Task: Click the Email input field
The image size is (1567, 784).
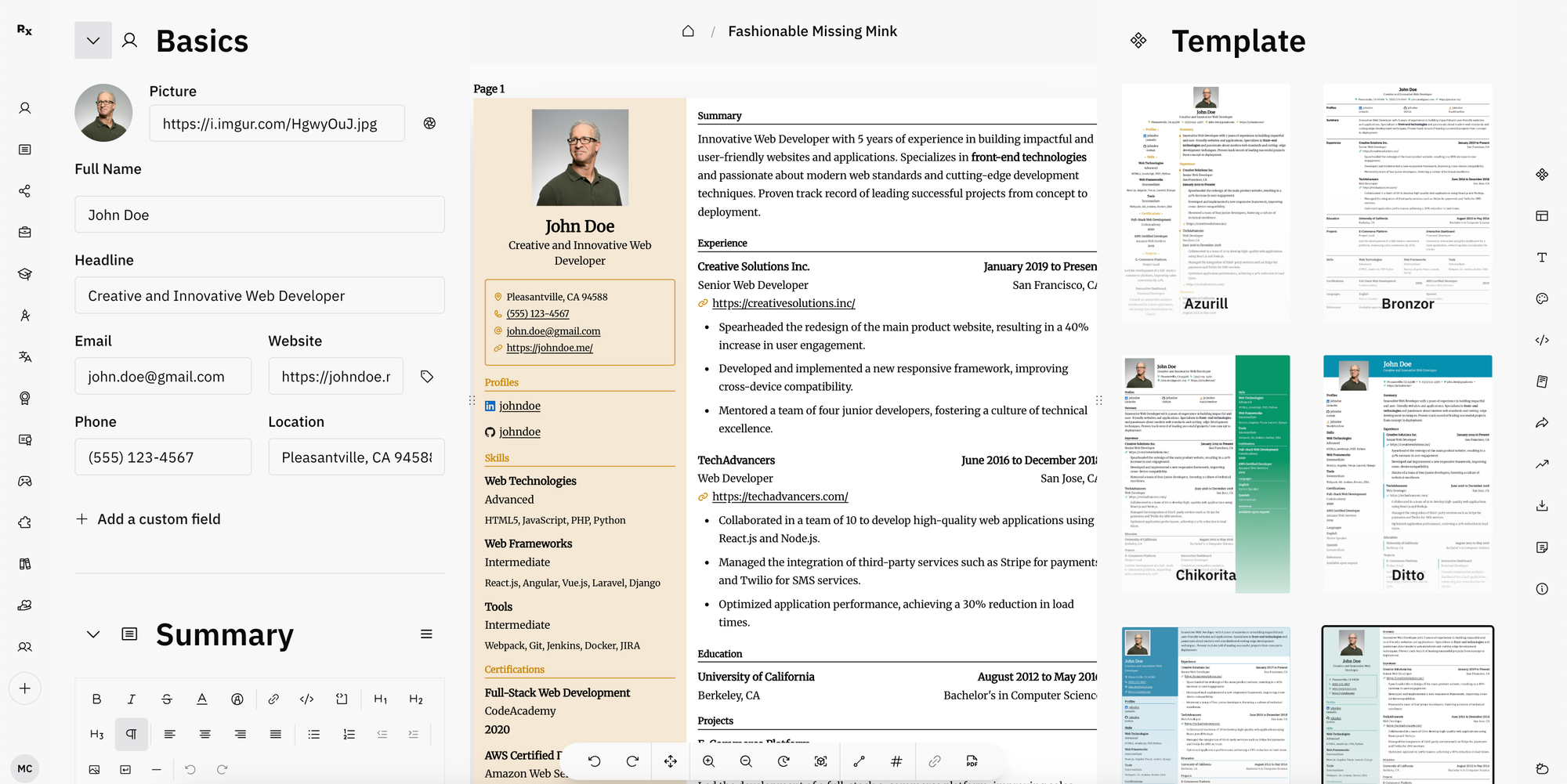Action: tap(163, 376)
